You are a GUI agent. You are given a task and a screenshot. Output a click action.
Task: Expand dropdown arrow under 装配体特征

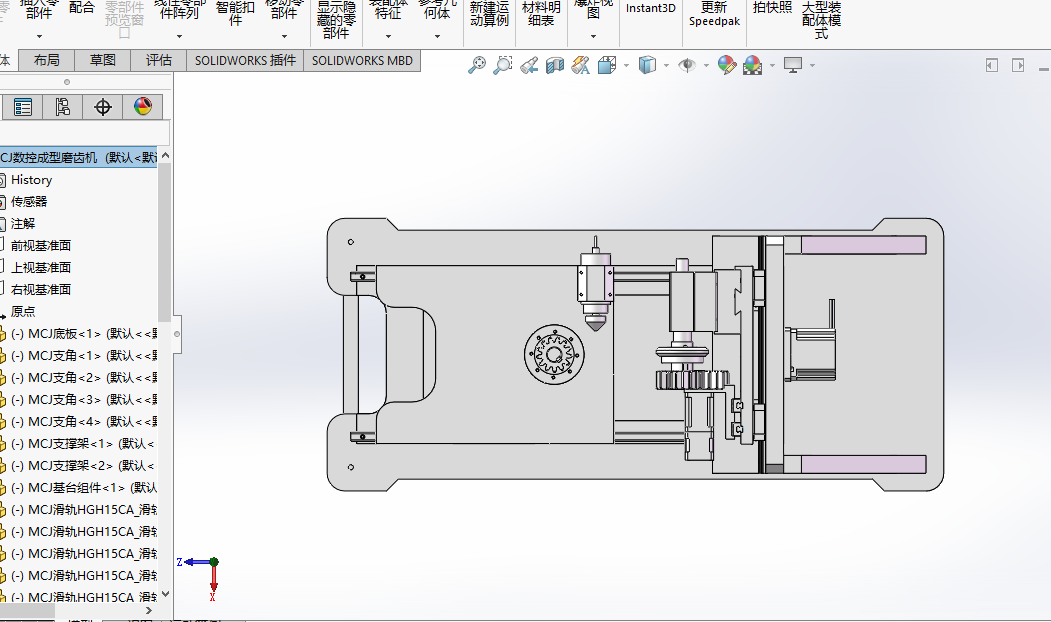[x=388, y=36]
